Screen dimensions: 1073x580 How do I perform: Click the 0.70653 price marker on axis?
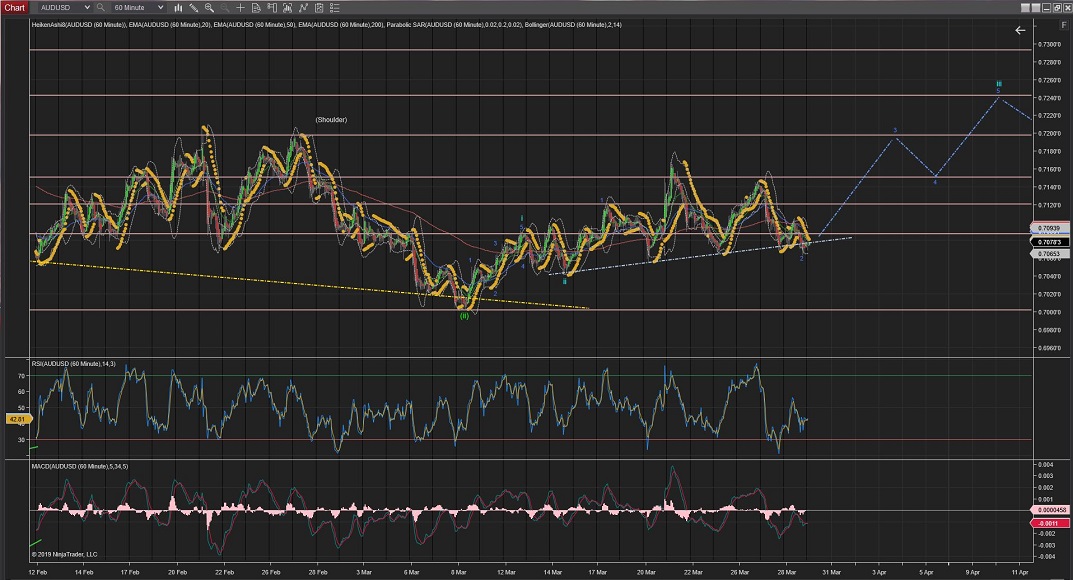[1048, 254]
